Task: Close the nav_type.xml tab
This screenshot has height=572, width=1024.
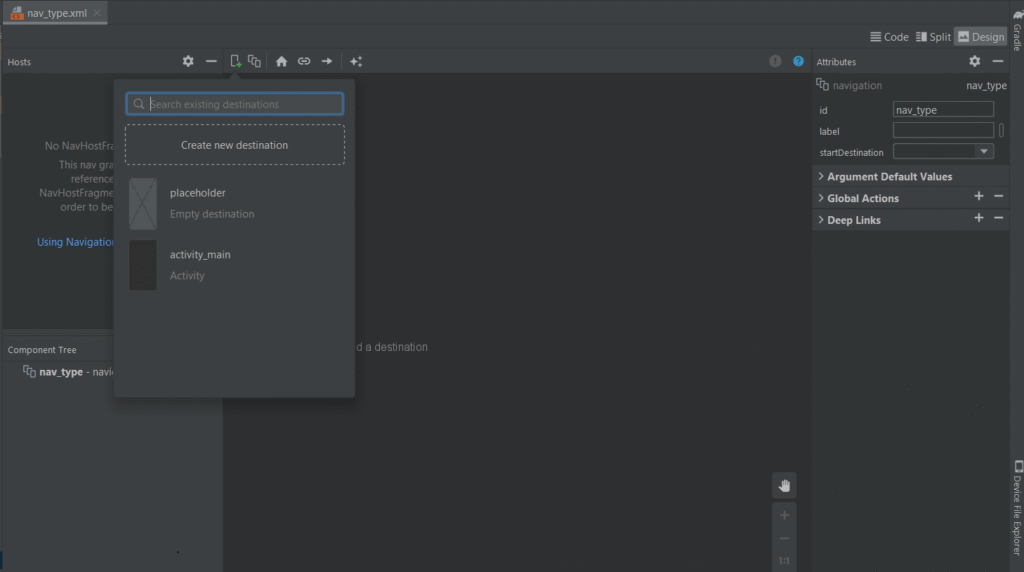Action: 97,12
